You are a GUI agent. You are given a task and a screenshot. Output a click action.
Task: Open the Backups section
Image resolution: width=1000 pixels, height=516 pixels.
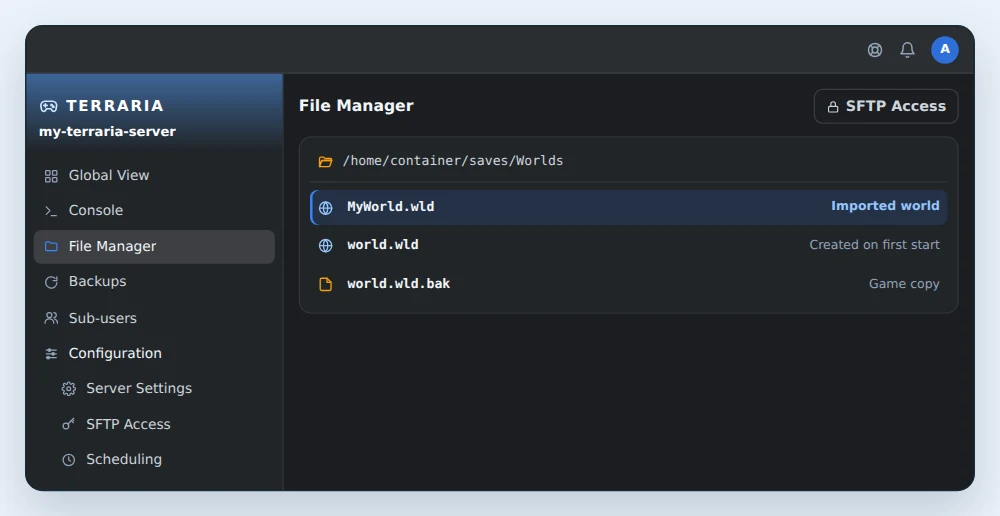pyautogui.click(x=154, y=281)
